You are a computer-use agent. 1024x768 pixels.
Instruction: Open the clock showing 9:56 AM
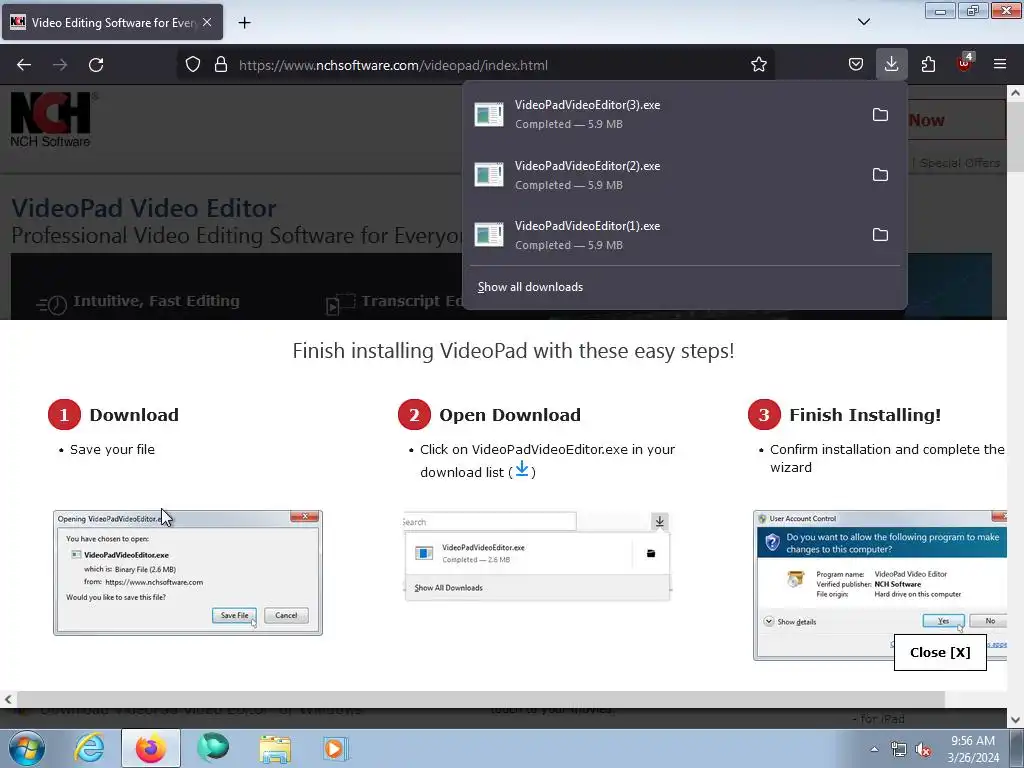pos(973,749)
